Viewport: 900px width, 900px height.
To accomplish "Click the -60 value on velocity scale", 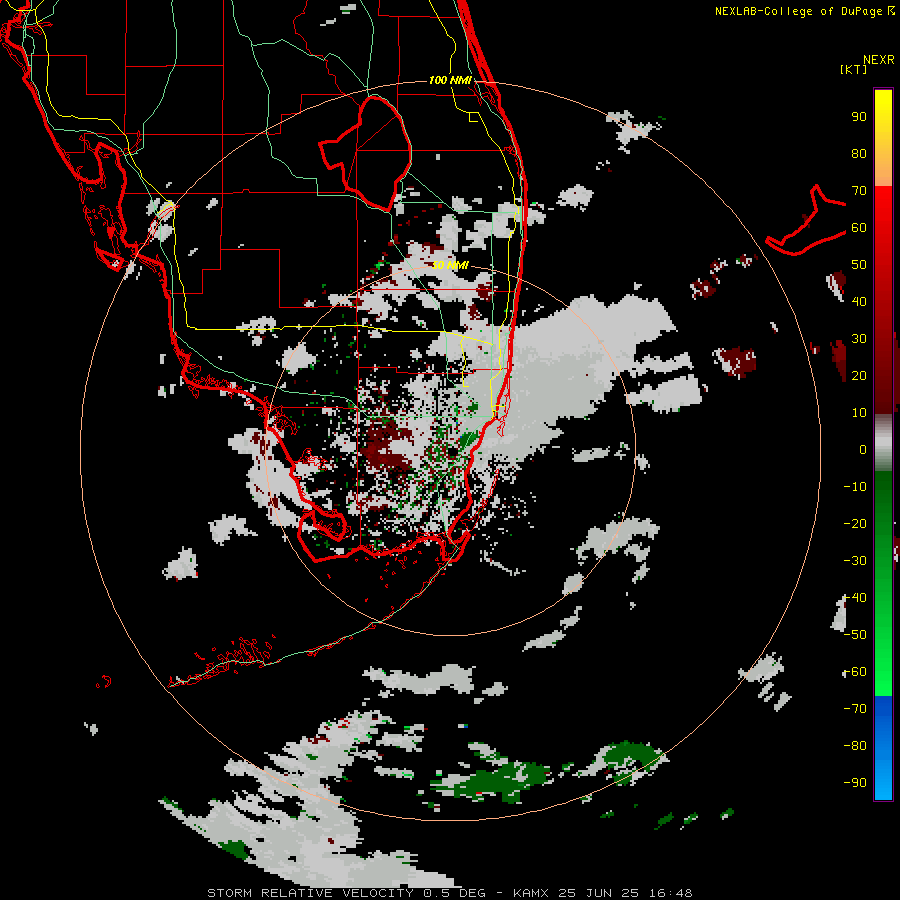I will click(x=855, y=672).
